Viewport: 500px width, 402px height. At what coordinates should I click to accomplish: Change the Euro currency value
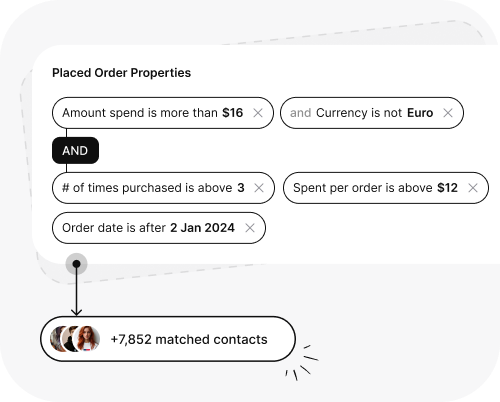(420, 113)
